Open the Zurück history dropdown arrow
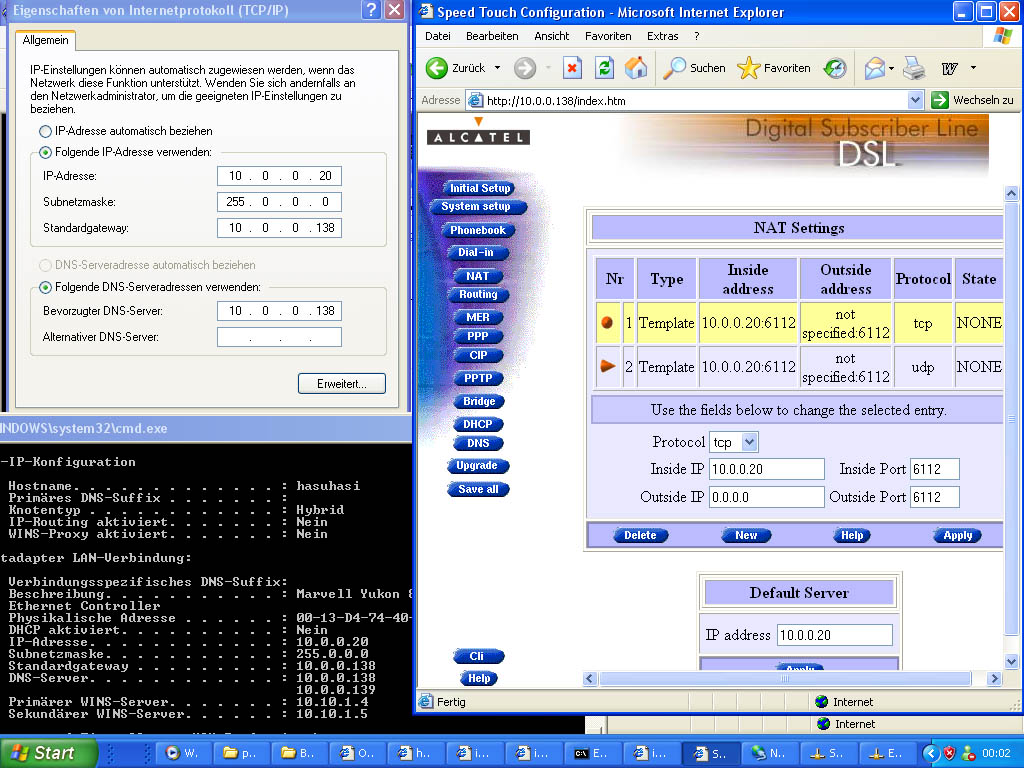This screenshot has height=768, width=1024. (498, 68)
